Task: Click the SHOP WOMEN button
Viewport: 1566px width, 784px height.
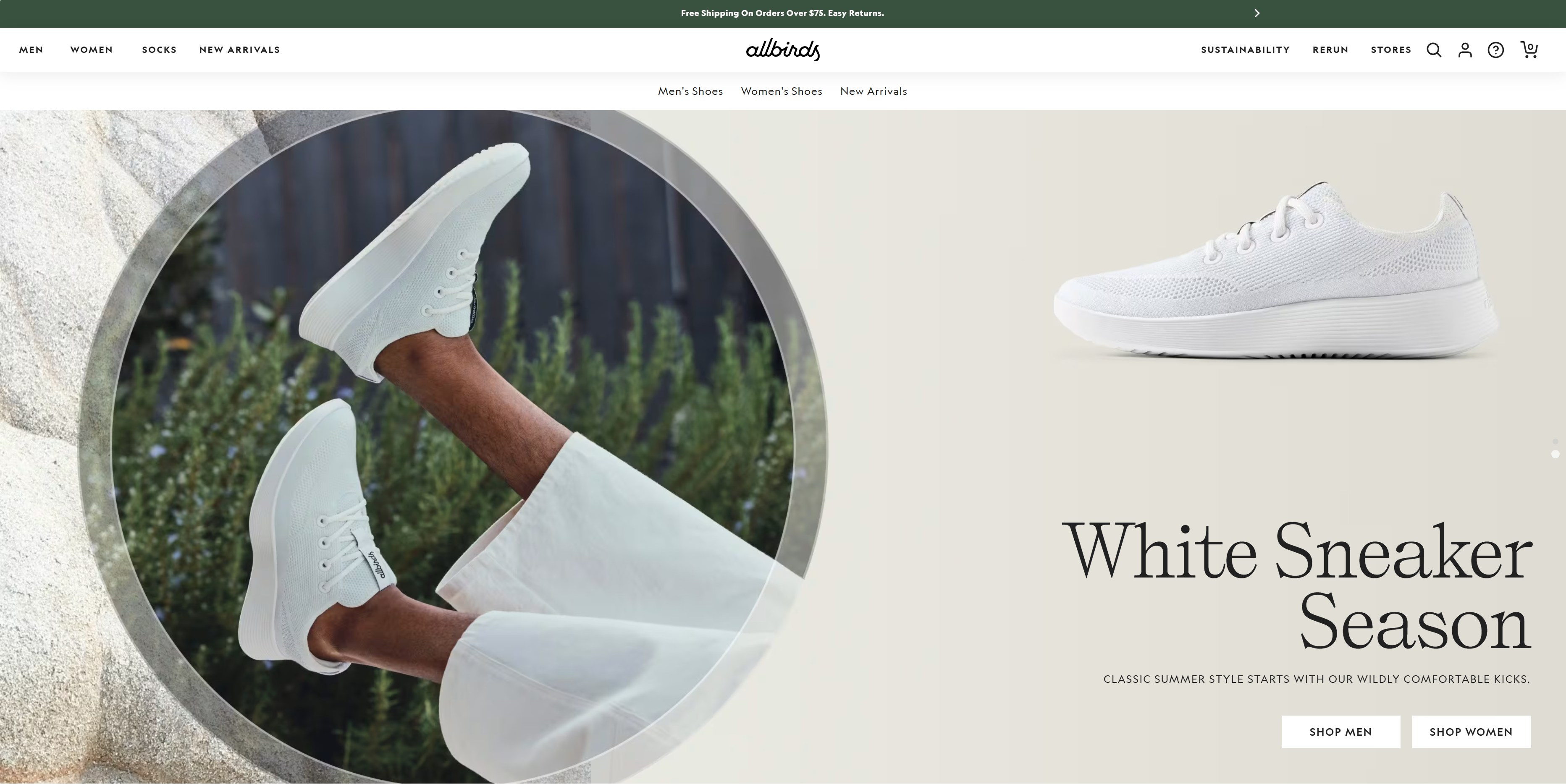Action: pos(1471,732)
